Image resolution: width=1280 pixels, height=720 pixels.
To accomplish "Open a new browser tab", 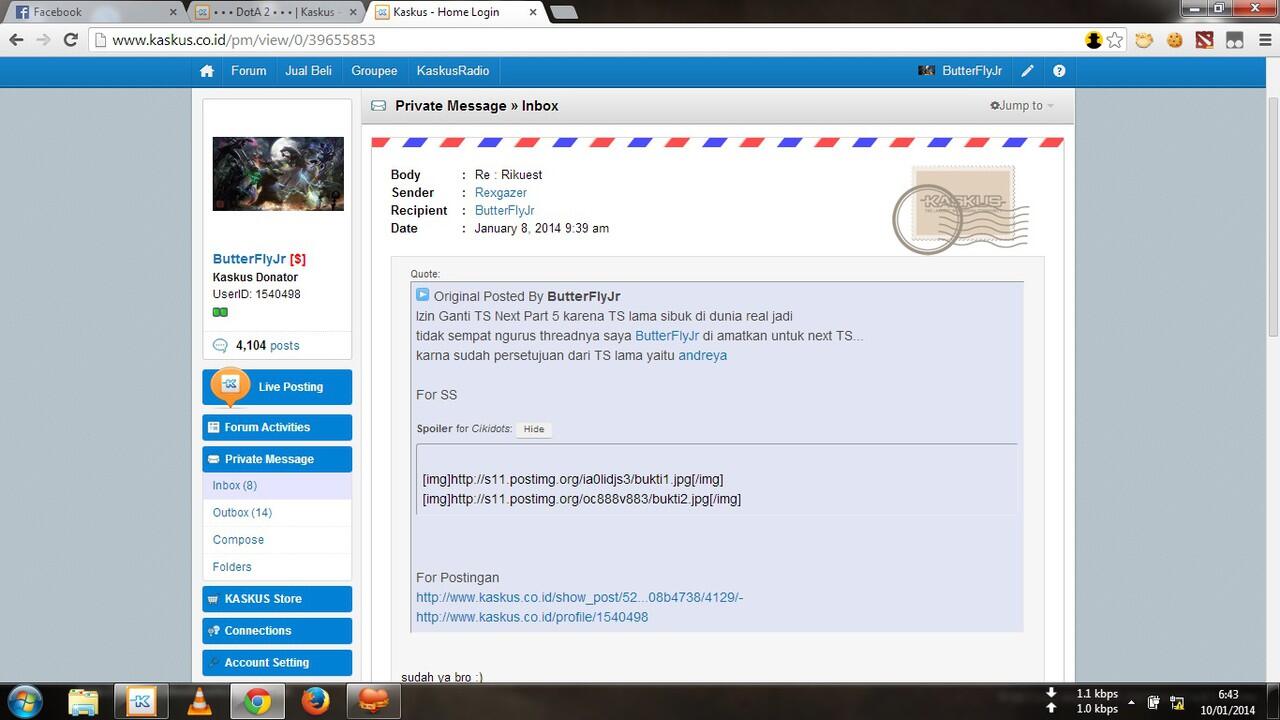I will [x=563, y=13].
